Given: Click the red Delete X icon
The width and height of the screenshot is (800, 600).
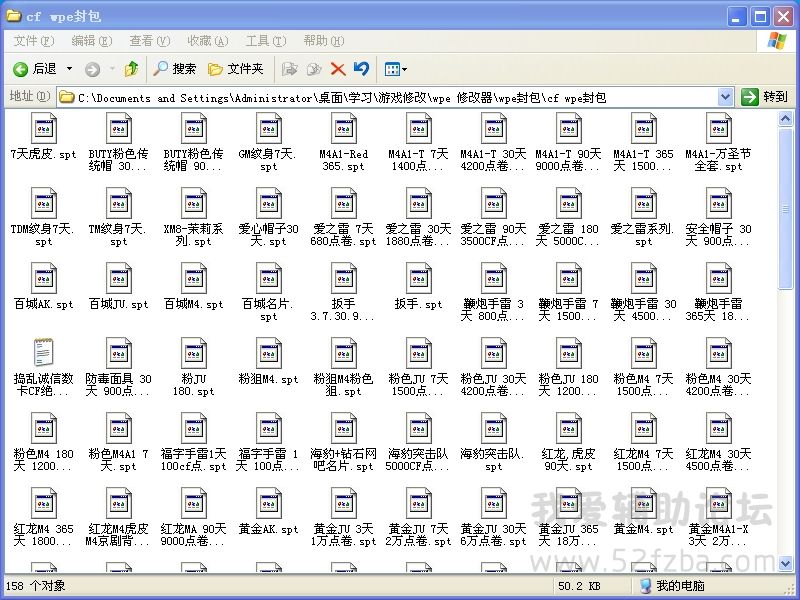Looking at the screenshot, I should 338,69.
